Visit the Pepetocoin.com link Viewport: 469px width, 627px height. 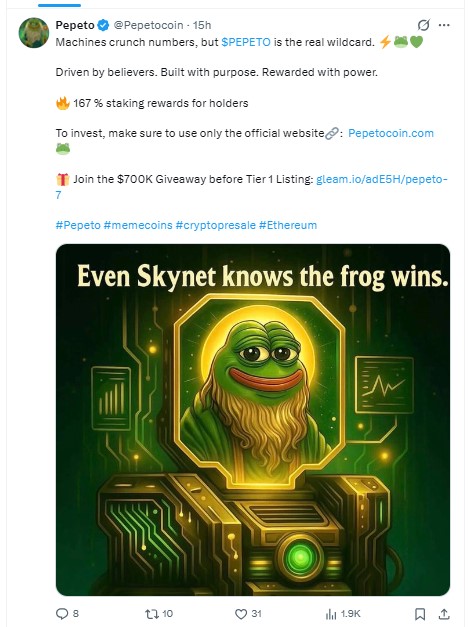click(391, 133)
